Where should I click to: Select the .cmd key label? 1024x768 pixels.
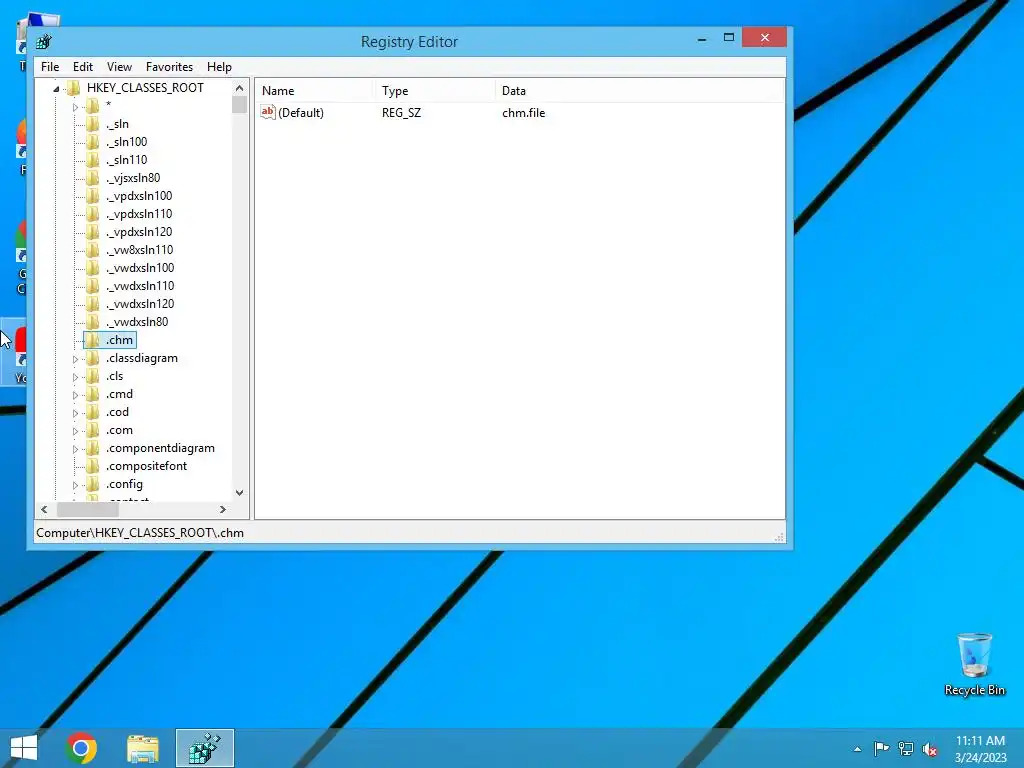pyautogui.click(x=120, y=394)
